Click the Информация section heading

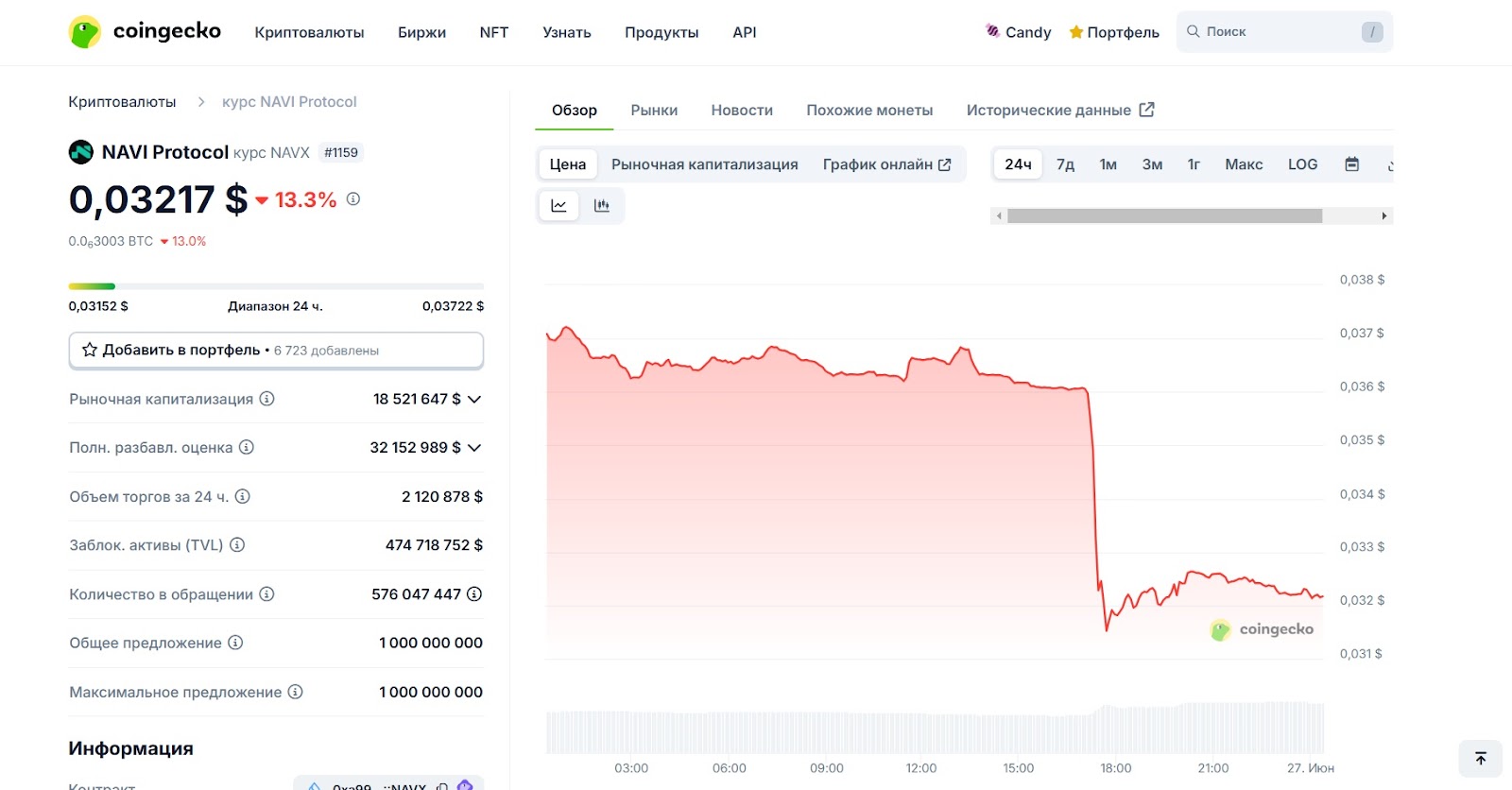(130, 748)
